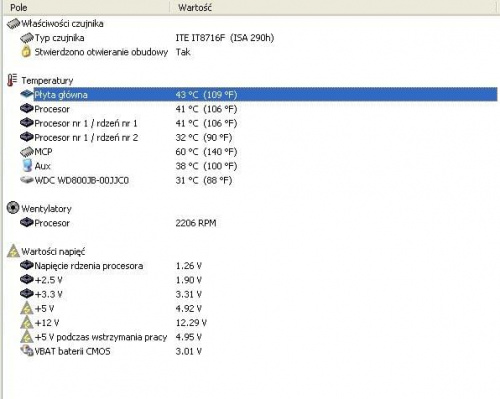
Task: Click the sensor chip icon beside Właściwości czujnika
Action: (x=13, y=23)
